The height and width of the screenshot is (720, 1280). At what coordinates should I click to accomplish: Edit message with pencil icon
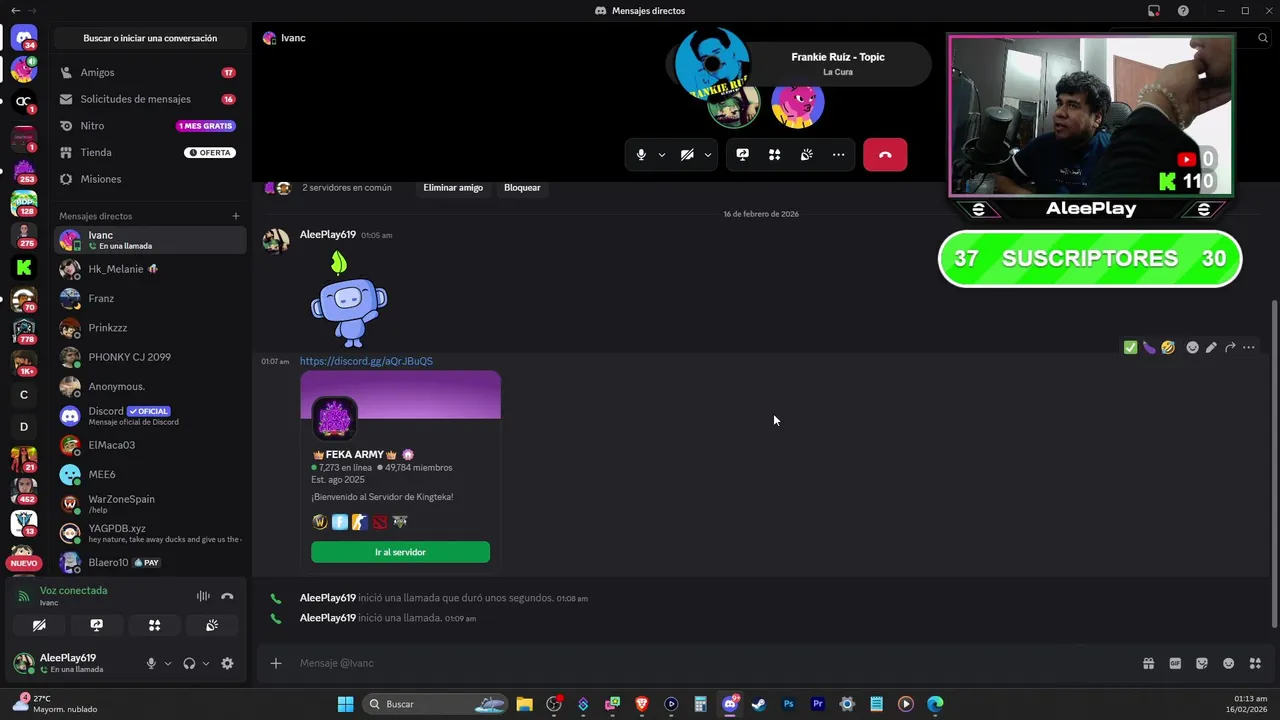point(1211,347)
